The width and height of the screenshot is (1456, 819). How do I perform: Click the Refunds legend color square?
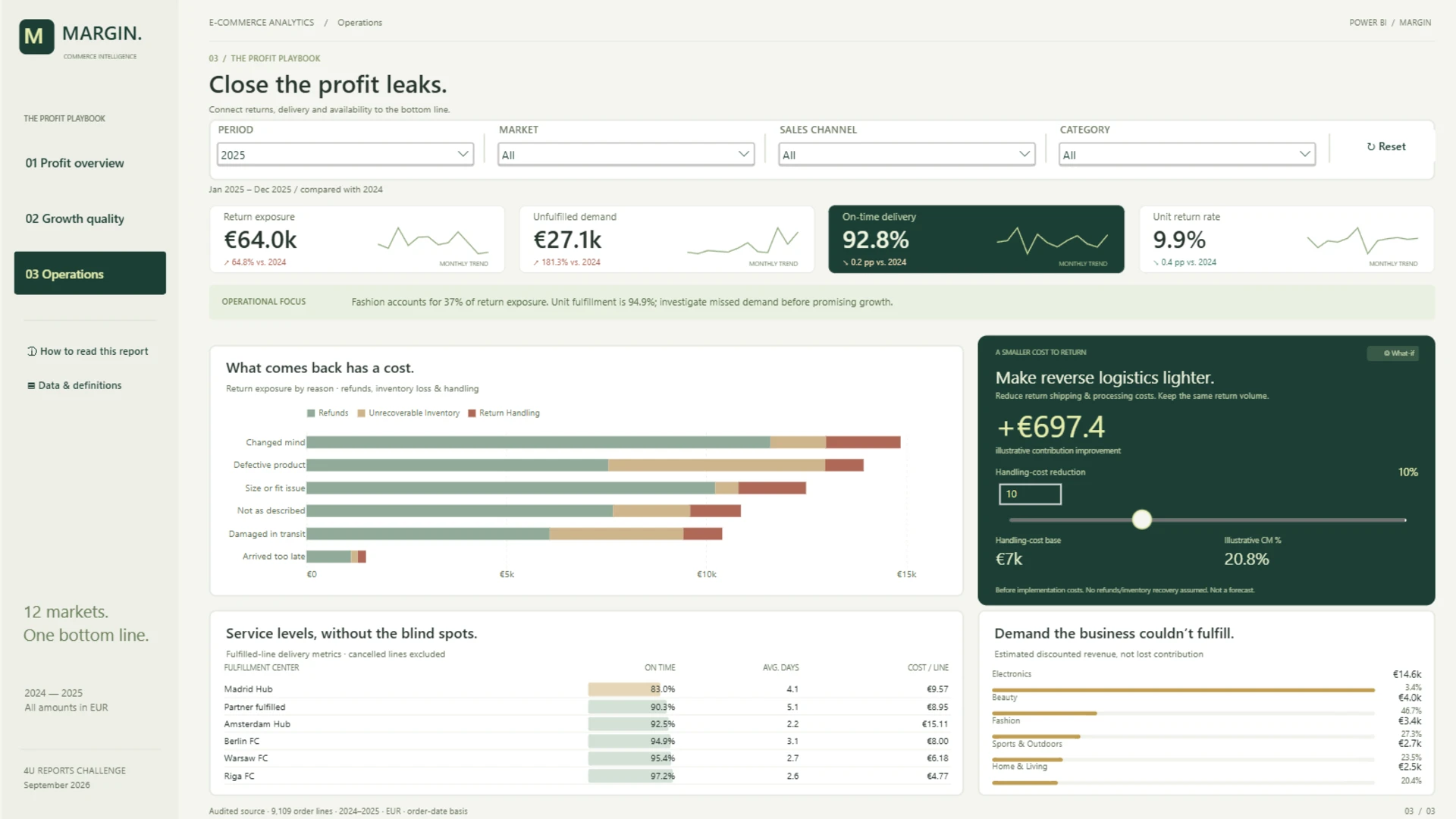click(310, 413)
